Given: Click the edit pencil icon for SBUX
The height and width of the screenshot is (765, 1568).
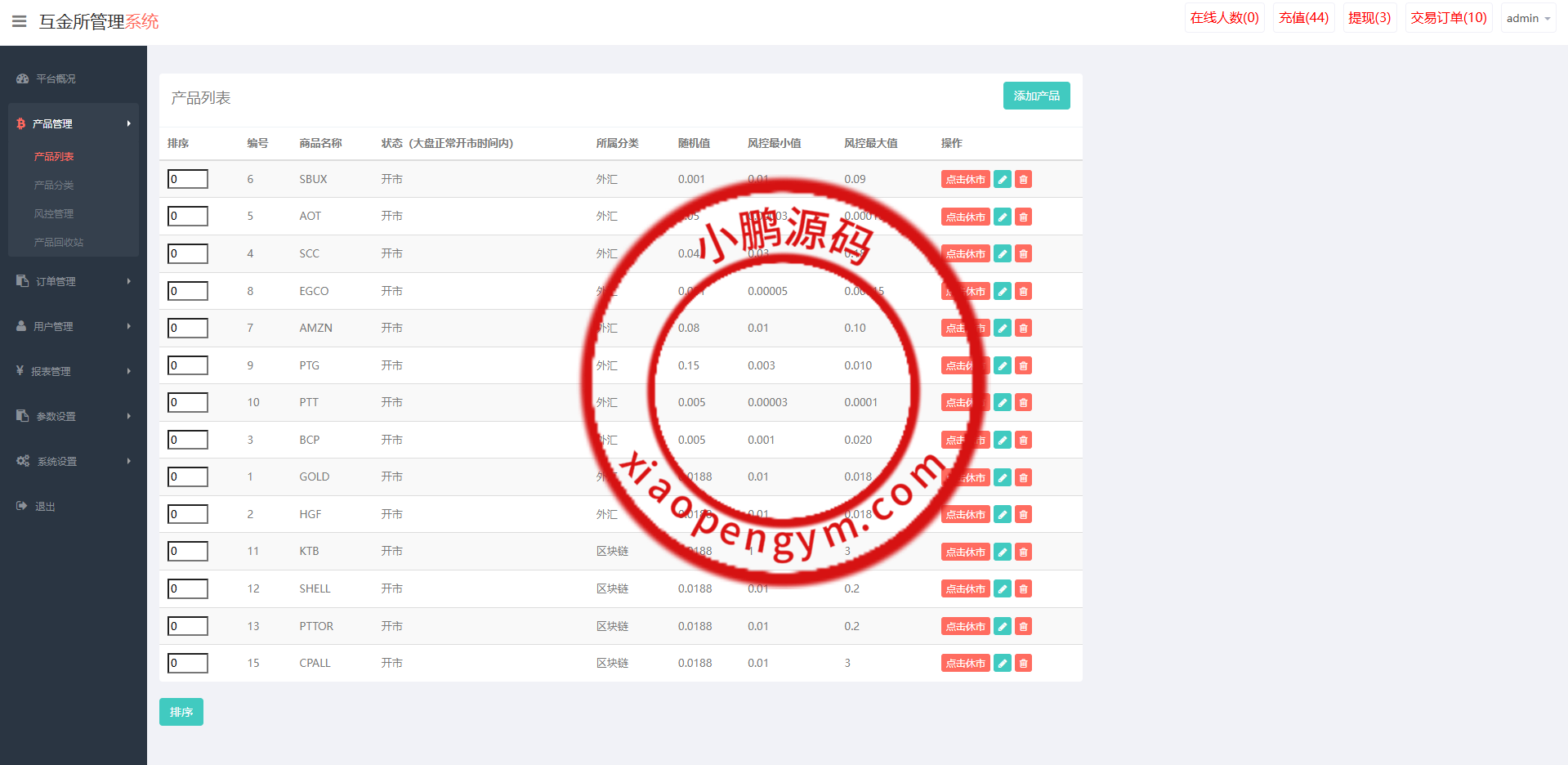Looking at the screenshot, I should pos(1002,180).
